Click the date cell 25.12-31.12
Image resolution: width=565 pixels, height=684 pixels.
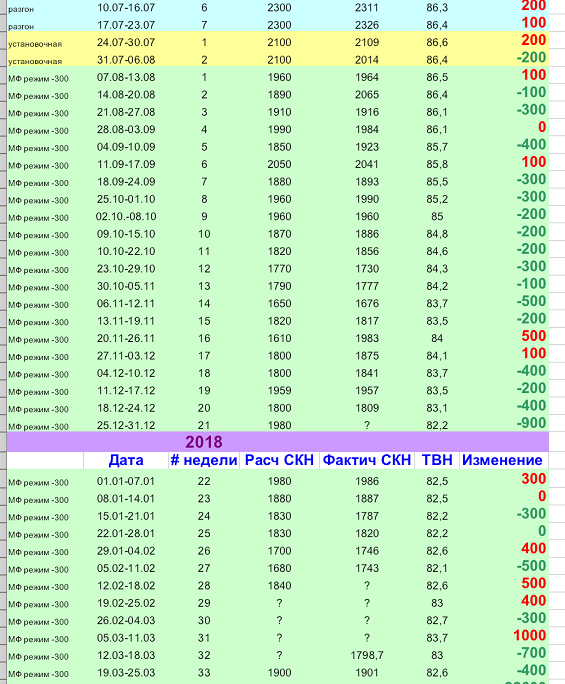pos(126,425)
